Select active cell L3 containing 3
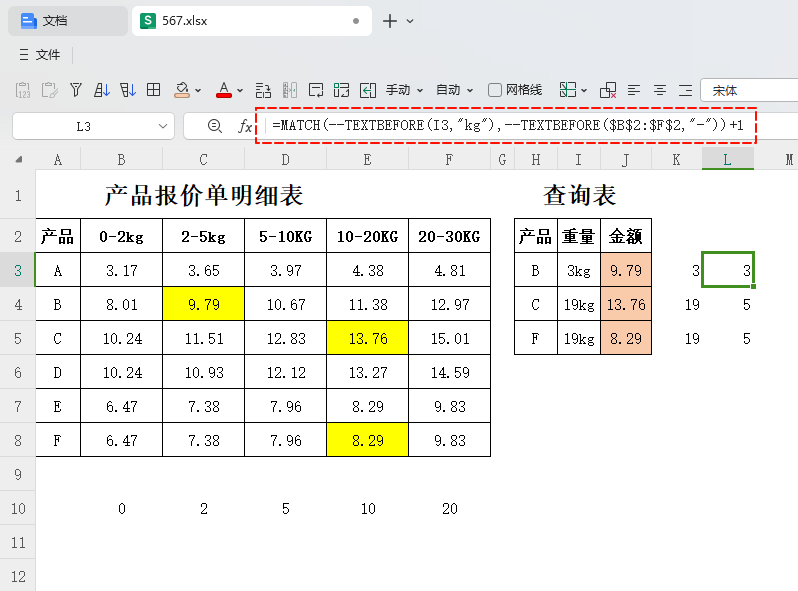Image resolution: width=798 pixels, height=591 pixels. [728, 270]
